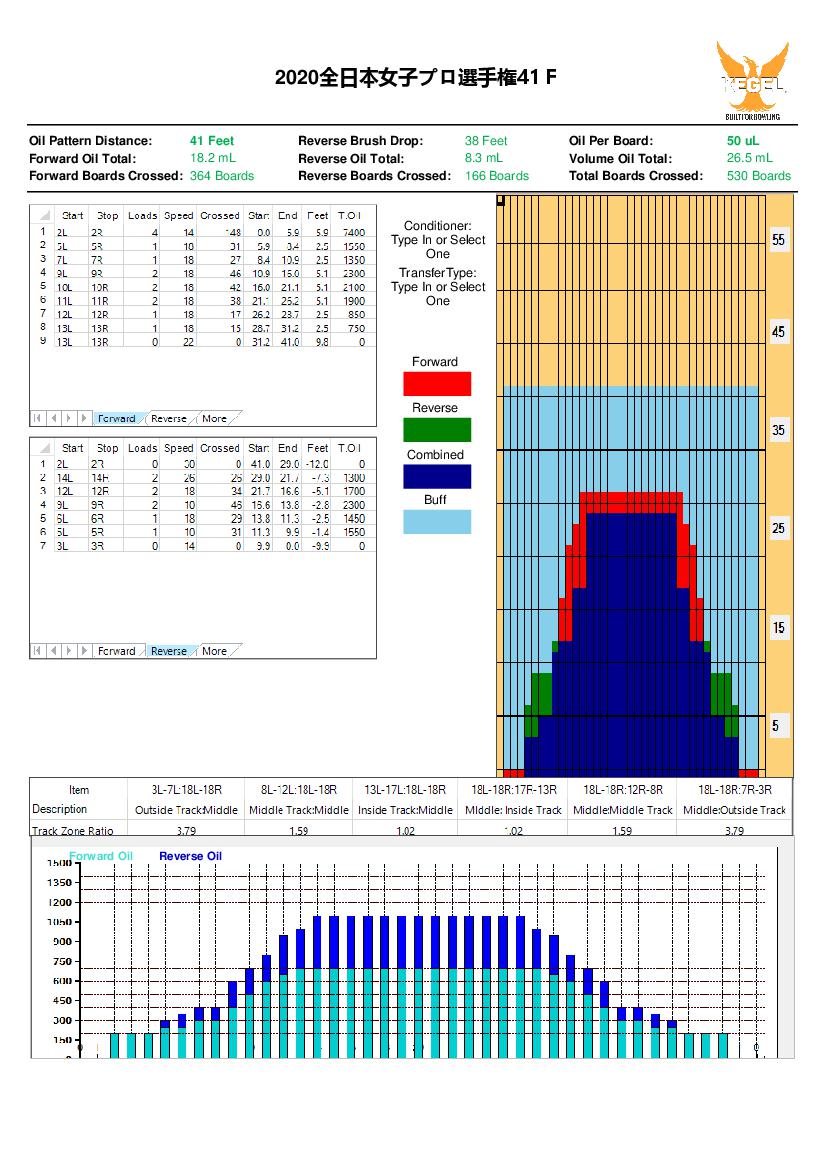
Task: Click the 'Forward Oil' chart legend label
Action: point(101,856)
